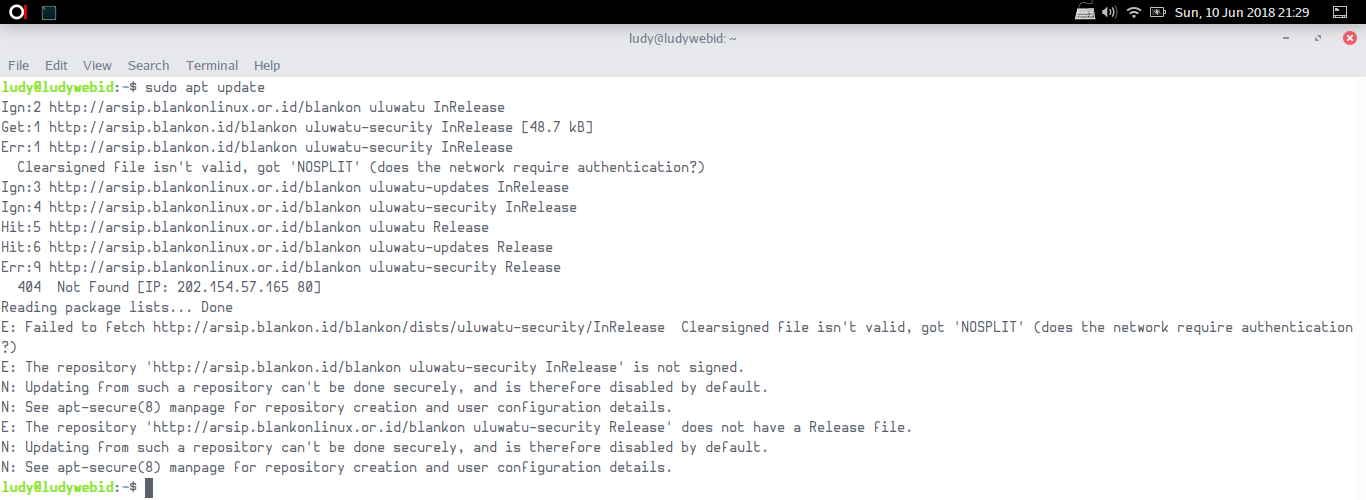Open the BlankOn main menu icon
Image resolution: width=1366 pixels, height=500 pixels.
click(18, 12)
